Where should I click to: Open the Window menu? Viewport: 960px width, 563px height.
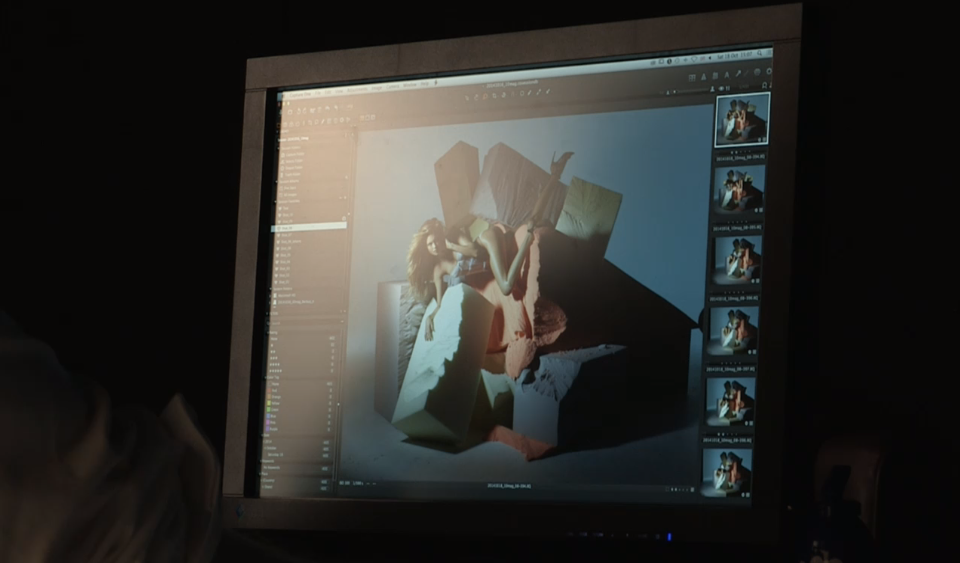pyautogui.click(x=410, y=85)
